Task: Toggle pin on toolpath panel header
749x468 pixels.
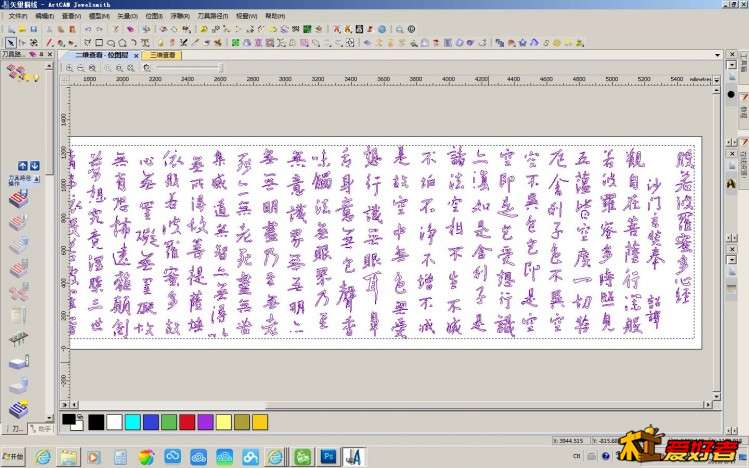Action: coord(42,54)
